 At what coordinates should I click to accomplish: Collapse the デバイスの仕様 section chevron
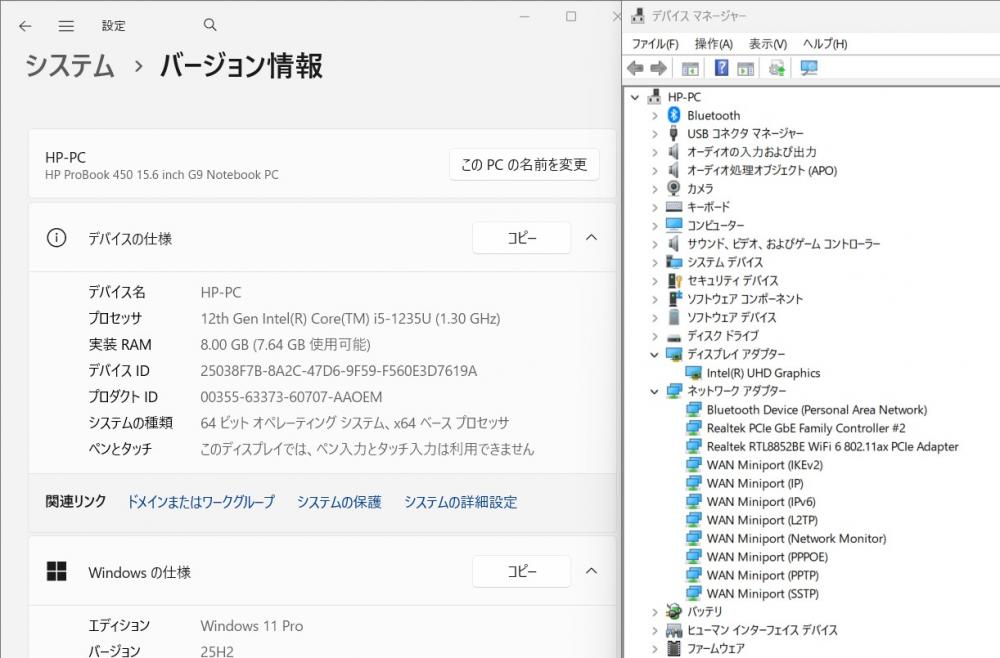point(591,238)
